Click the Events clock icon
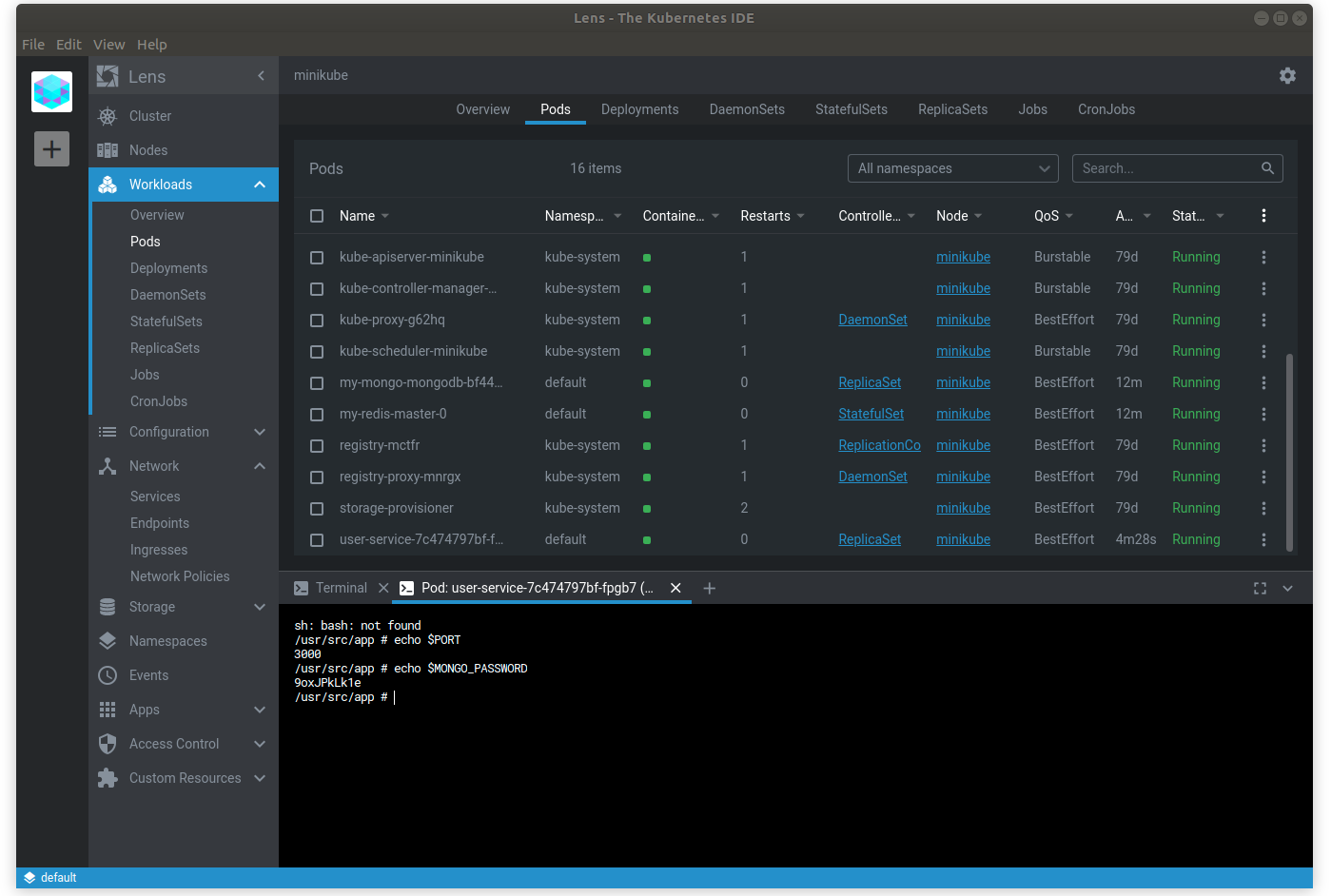Screen dimensions: 1331x896 [x=108, y=675]
